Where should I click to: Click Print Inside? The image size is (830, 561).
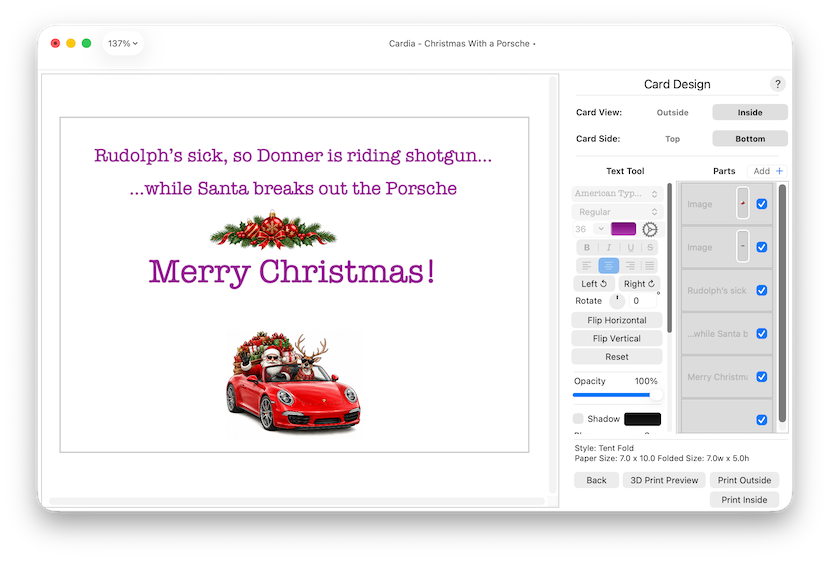pyautogui.click(x=744, y=500)
